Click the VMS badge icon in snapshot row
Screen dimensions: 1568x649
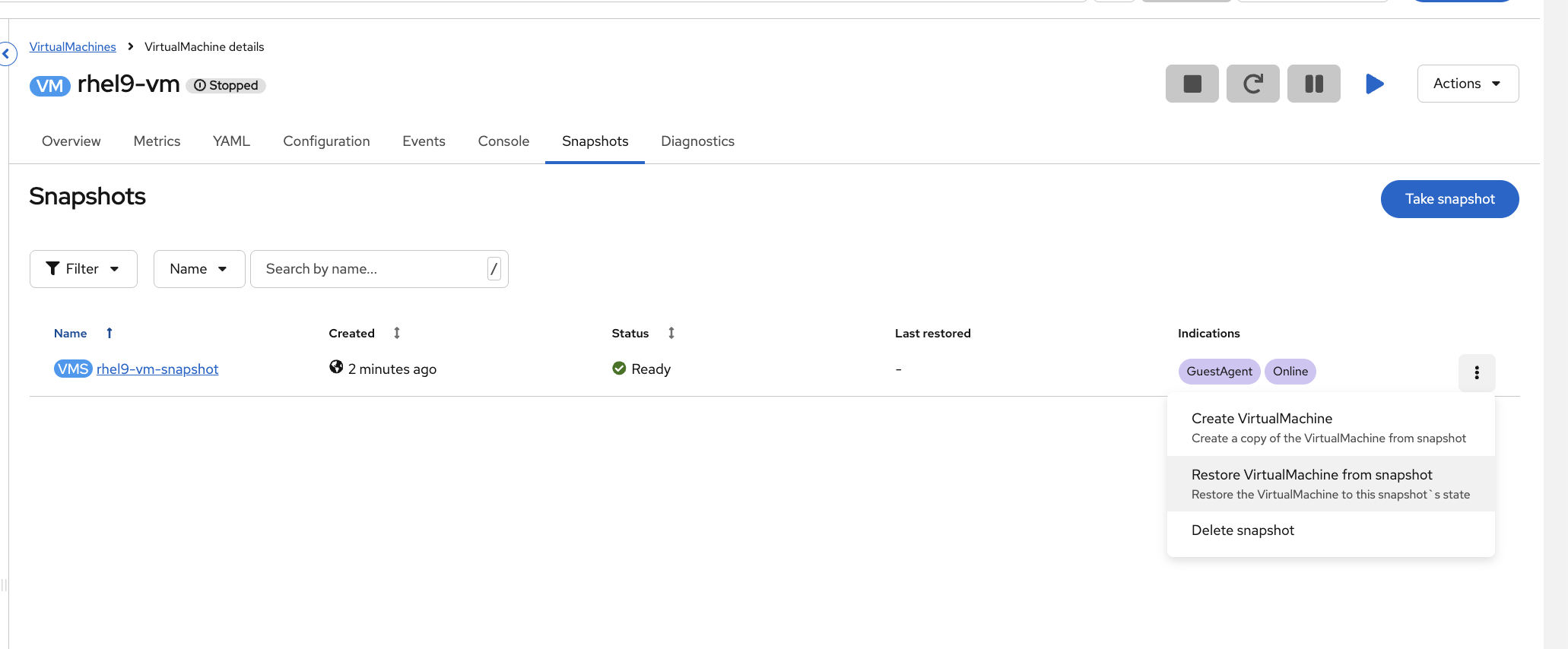coord(73,369)
